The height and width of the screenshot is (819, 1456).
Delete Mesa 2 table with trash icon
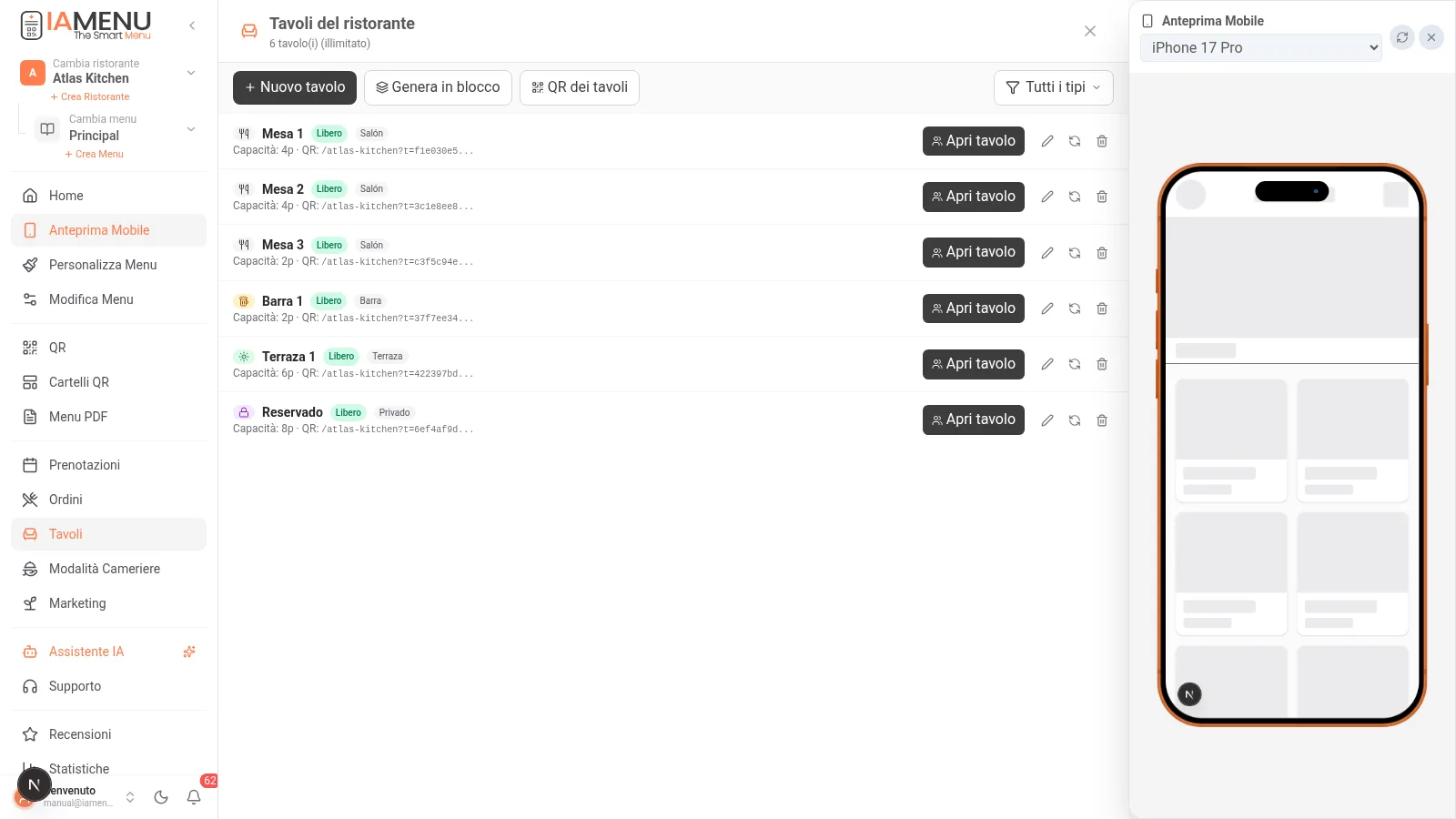point(1102,197)
